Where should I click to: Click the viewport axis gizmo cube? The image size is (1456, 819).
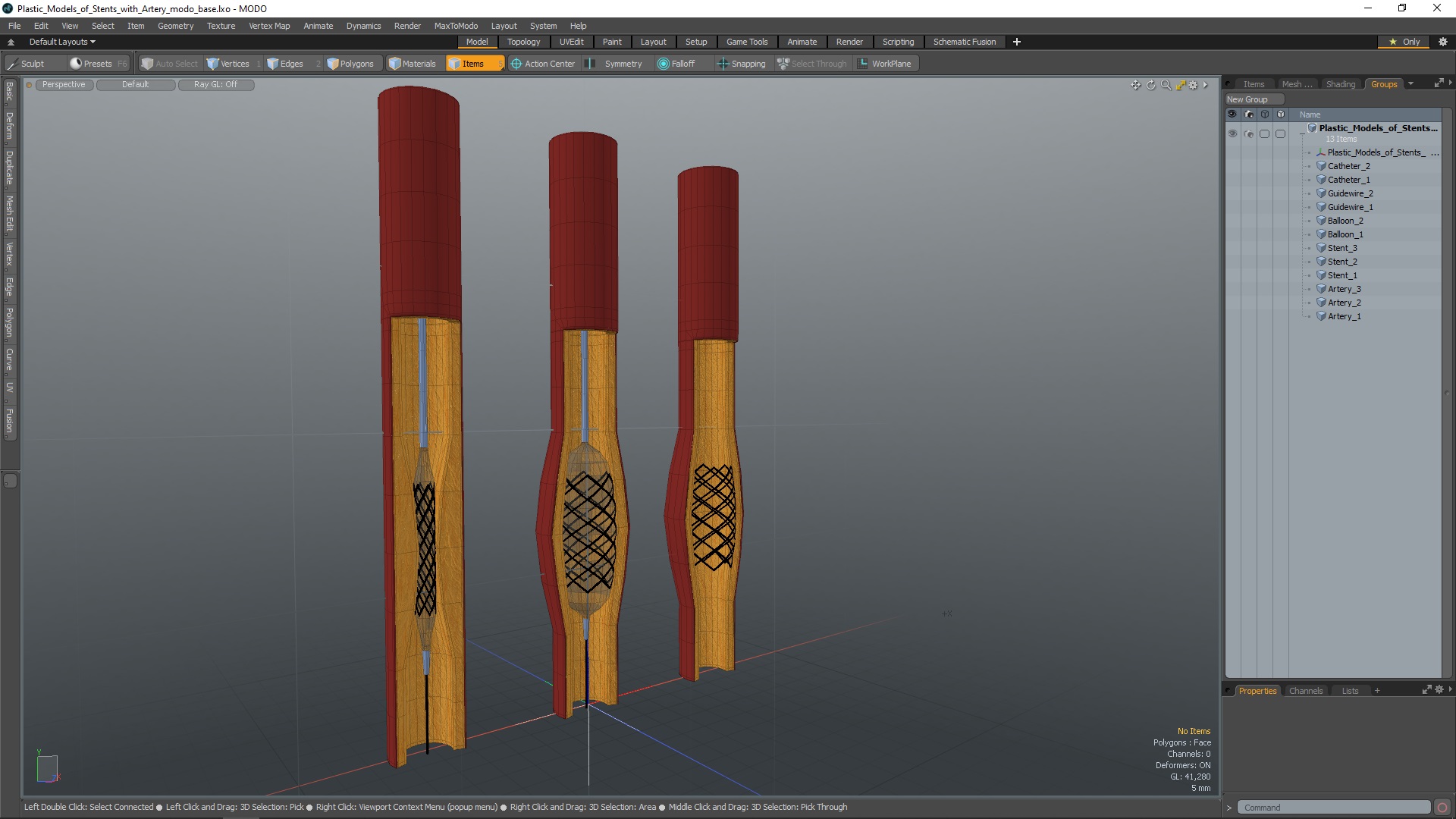(x=47, y=767)
